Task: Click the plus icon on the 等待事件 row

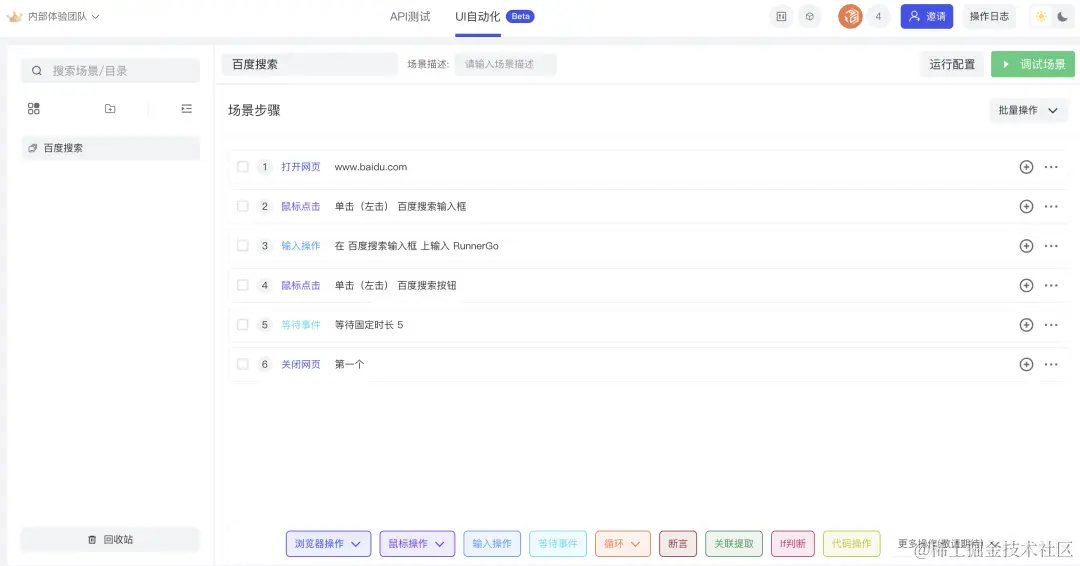Action: click(x=1026, y=324)
